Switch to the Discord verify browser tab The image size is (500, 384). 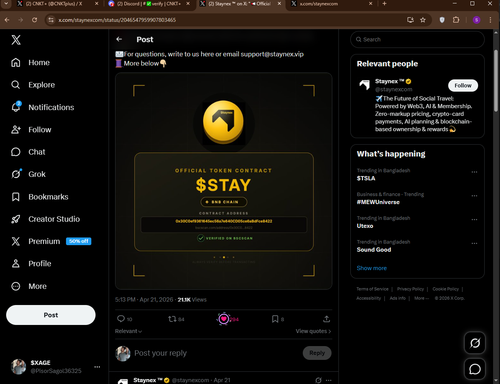[x=149, y=4]
